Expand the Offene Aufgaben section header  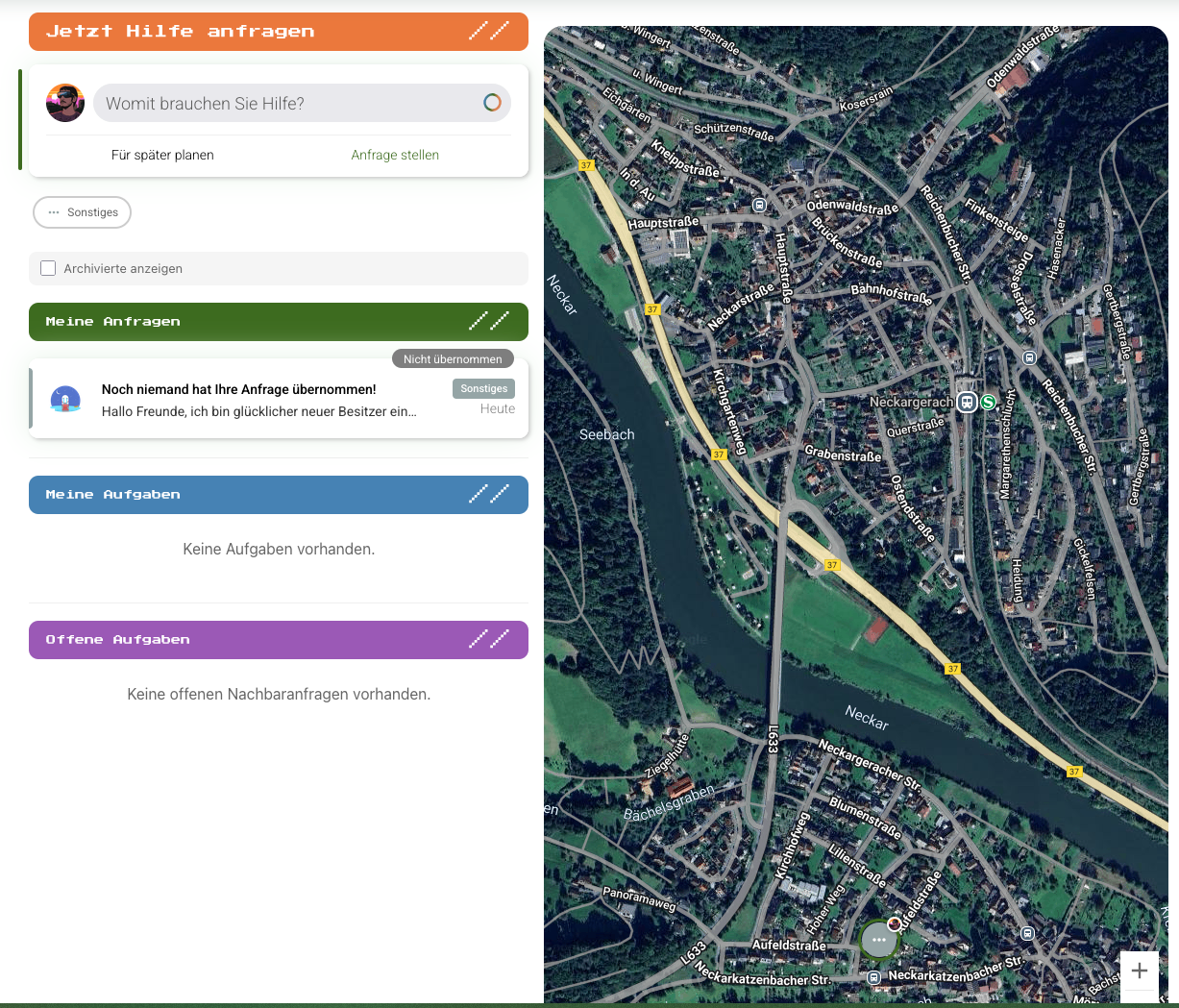click(279, 640)
